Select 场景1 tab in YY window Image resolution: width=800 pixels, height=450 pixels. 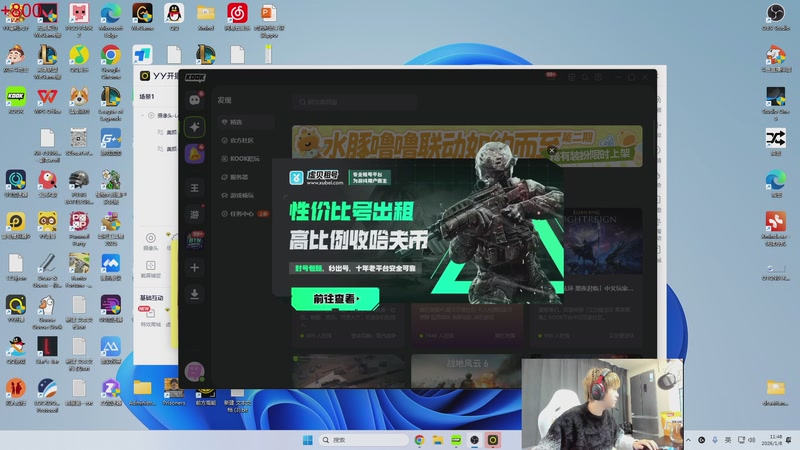[147, 96]
